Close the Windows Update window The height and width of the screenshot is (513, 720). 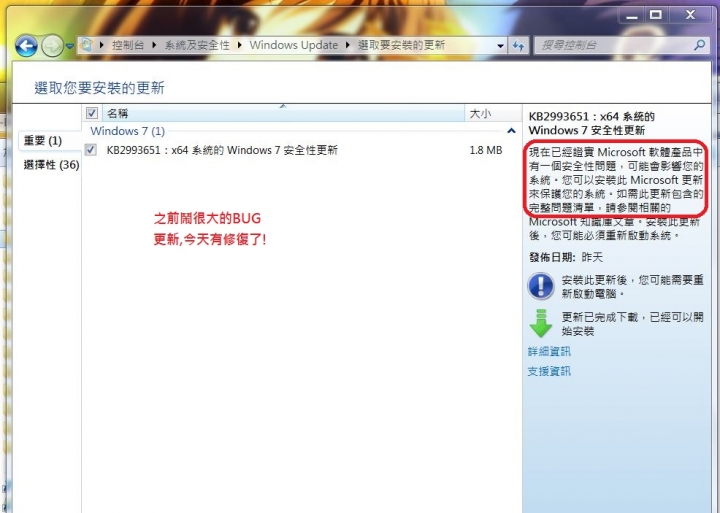tap(690, 15)
